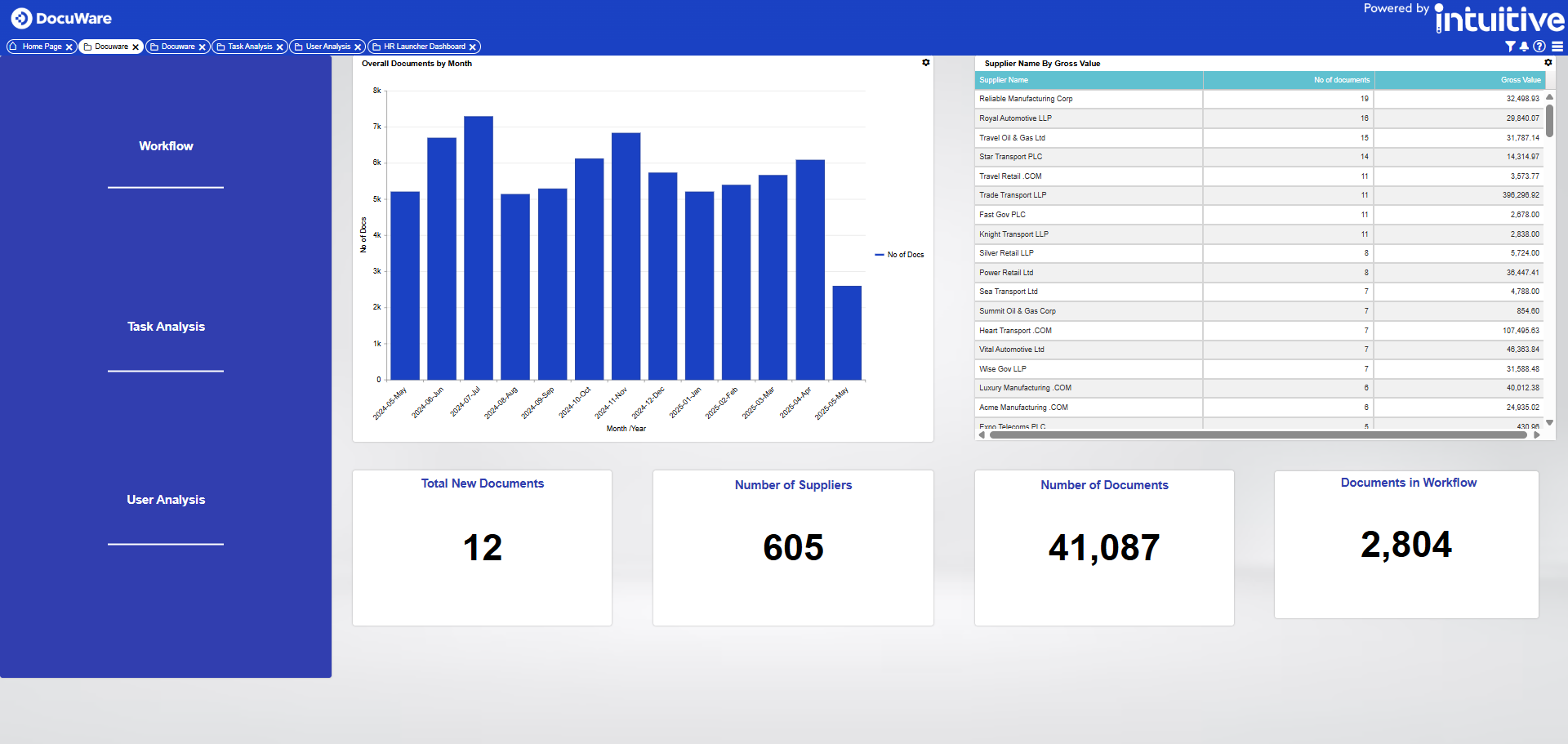Click Vital Automotive Ltd supplier name
The width and height of the screenshot is (1568, 744).
1011,350
